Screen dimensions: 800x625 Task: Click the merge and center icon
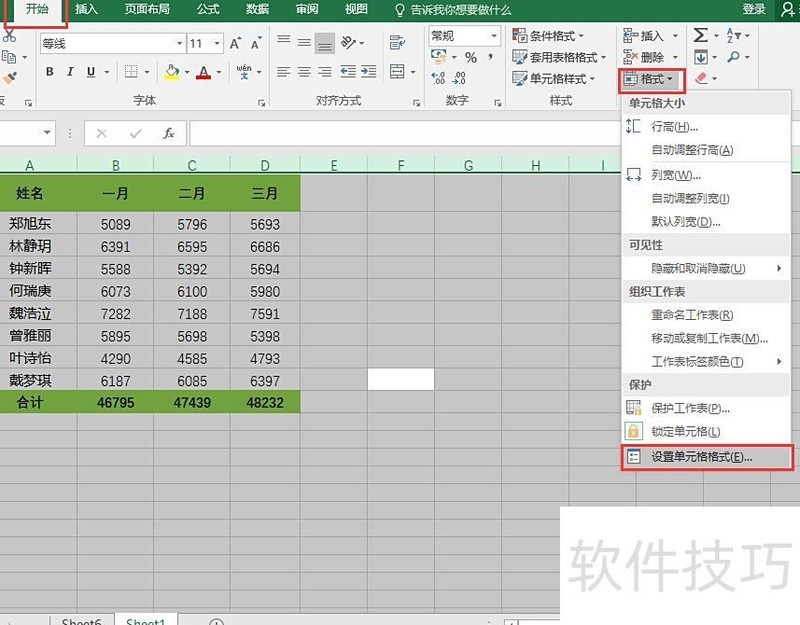click(396, 72)
